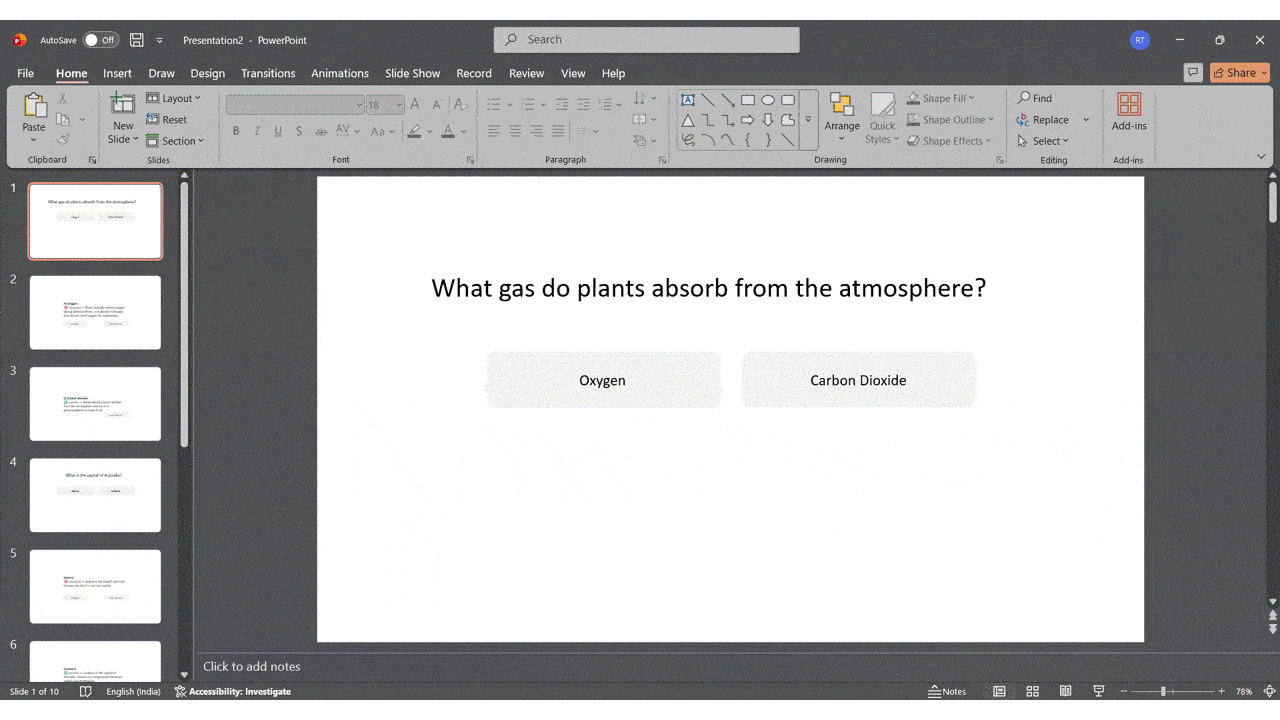
Task: Expand the Select dropdown in Editing
Action: pos(1044,141)
